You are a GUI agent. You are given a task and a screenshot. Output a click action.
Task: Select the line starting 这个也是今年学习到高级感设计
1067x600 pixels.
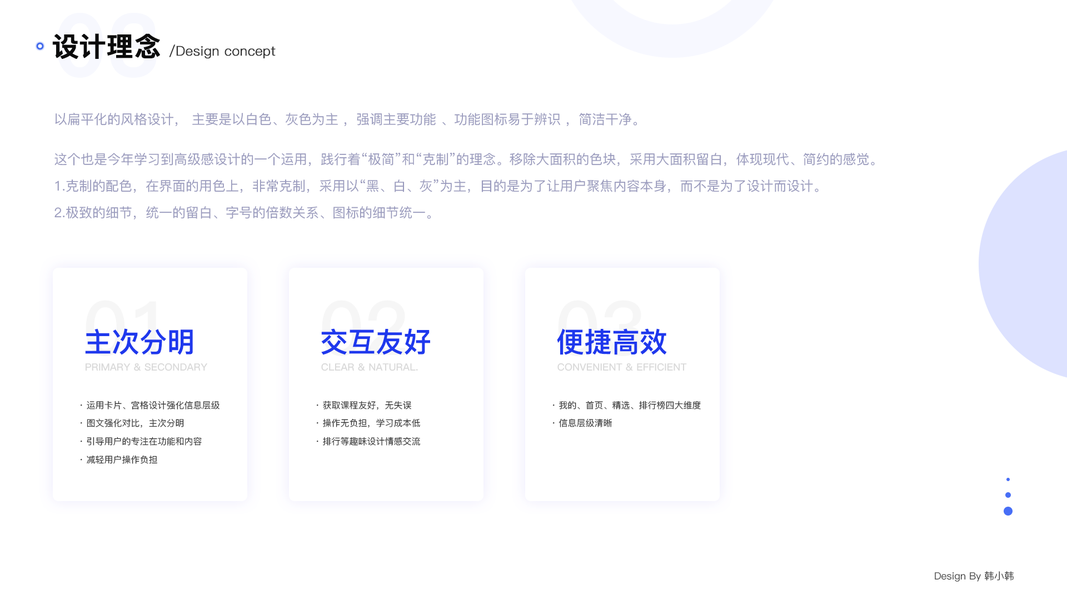coord(468,160)
